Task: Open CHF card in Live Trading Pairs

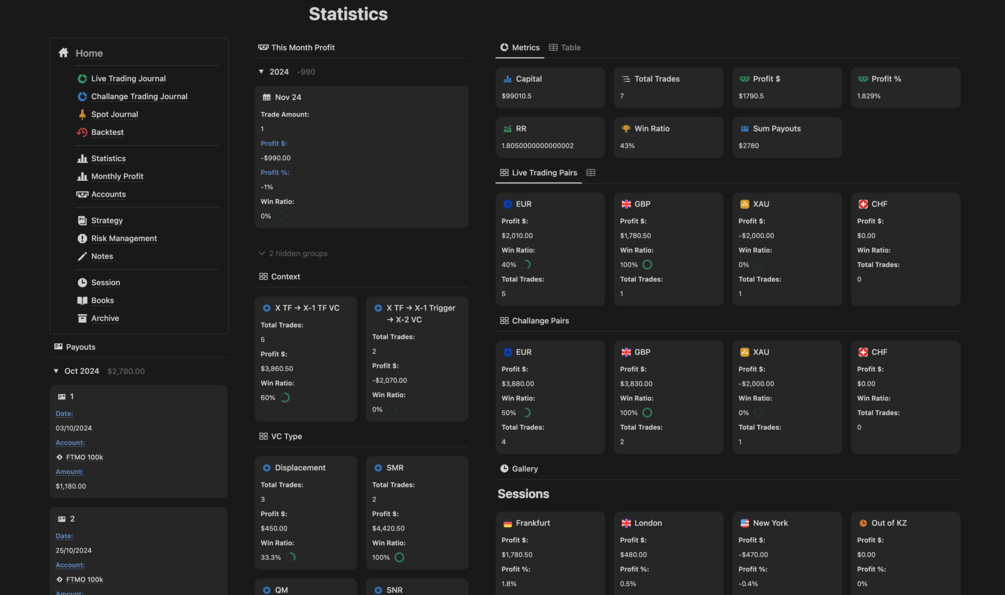Action: pos(905,249)
